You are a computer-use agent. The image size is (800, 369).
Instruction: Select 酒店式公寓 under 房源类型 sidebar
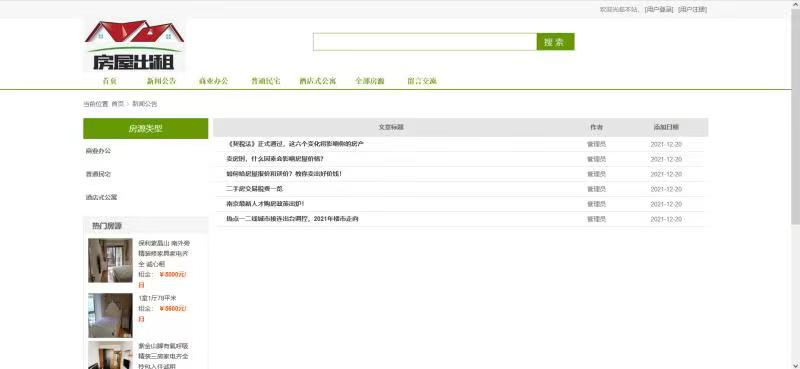(x=102, y=197)
